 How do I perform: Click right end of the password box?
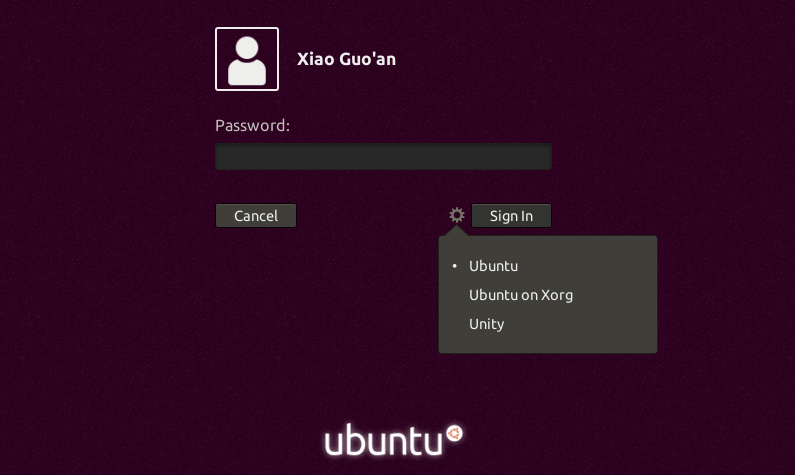[538, 156]
